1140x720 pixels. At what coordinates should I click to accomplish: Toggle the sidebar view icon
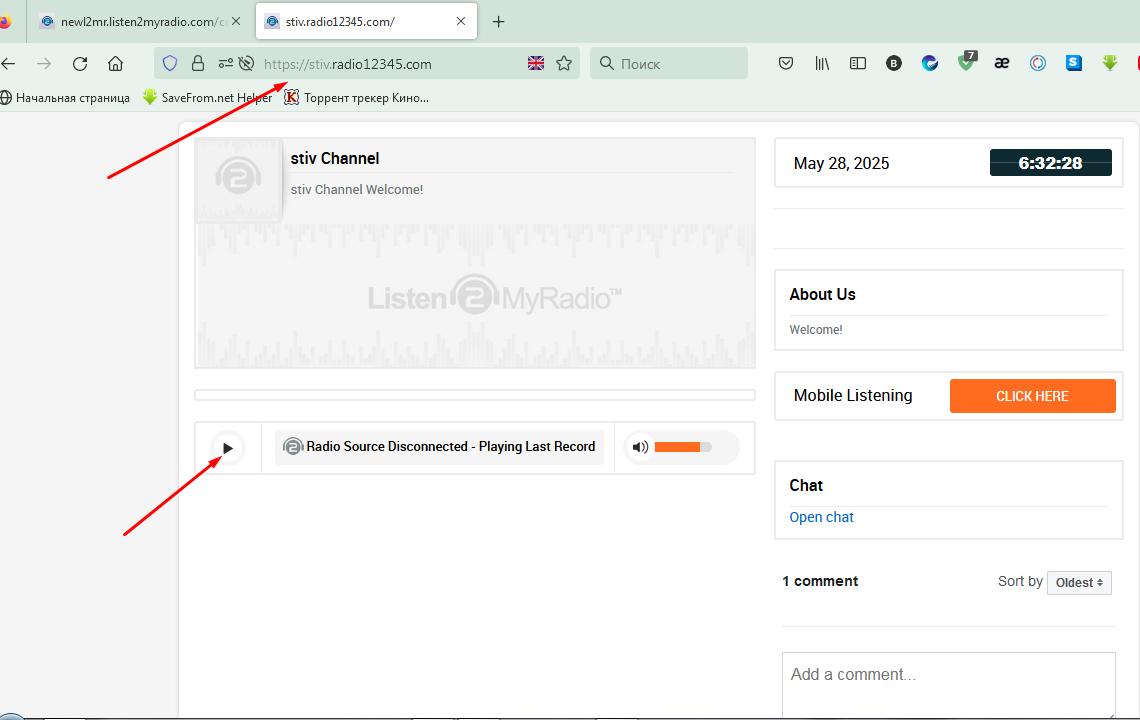click(858, 64)
